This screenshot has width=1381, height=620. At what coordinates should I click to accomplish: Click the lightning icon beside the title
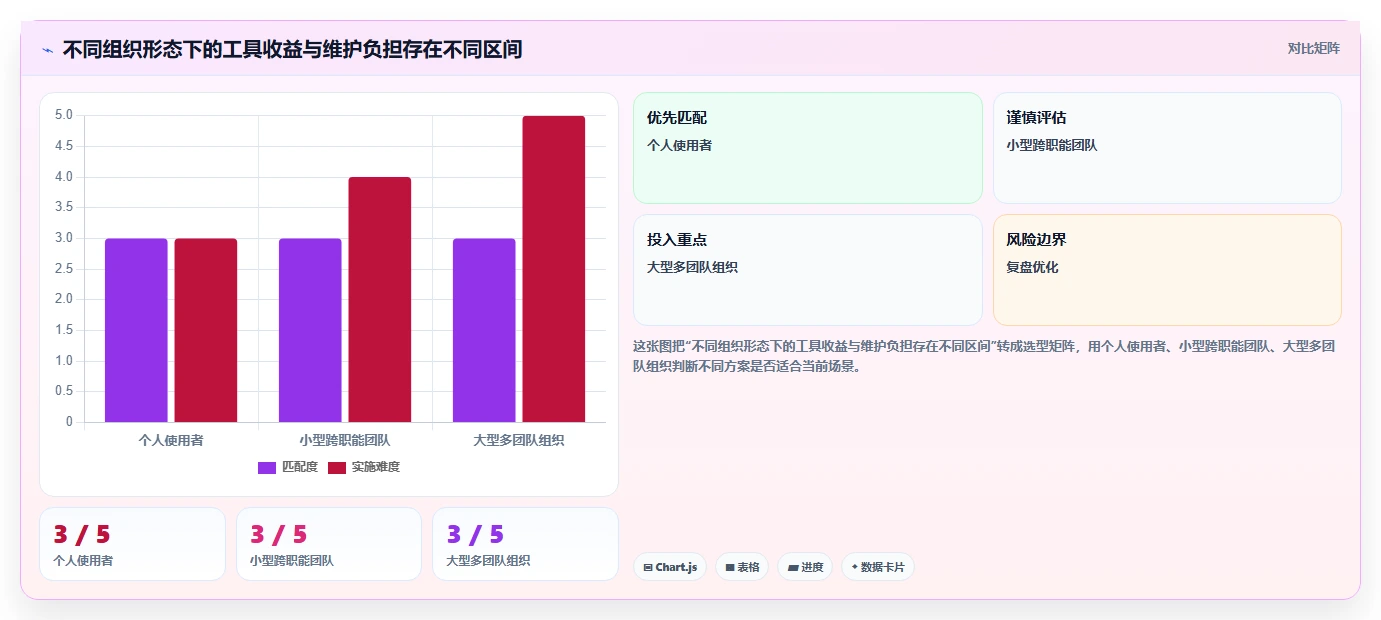pos(47,49)
